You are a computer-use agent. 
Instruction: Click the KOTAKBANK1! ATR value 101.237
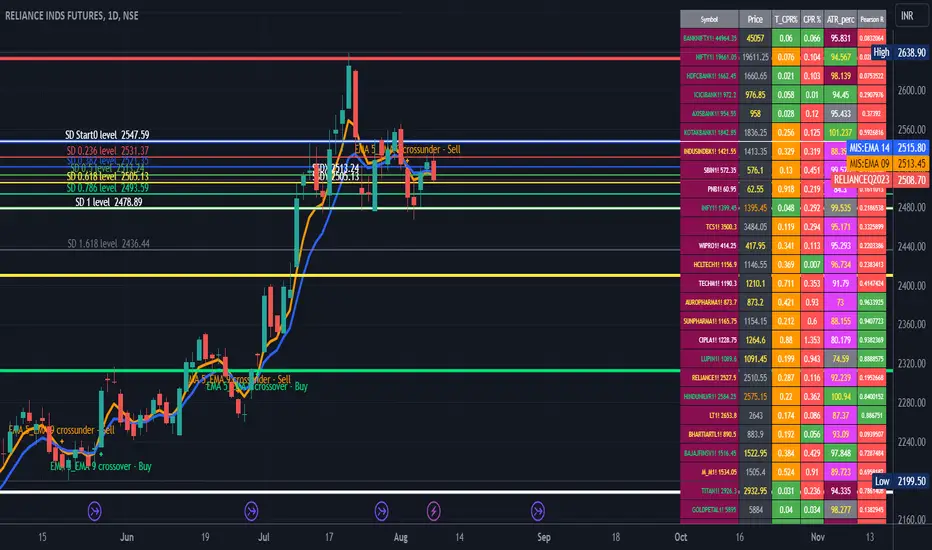[840, 133]
